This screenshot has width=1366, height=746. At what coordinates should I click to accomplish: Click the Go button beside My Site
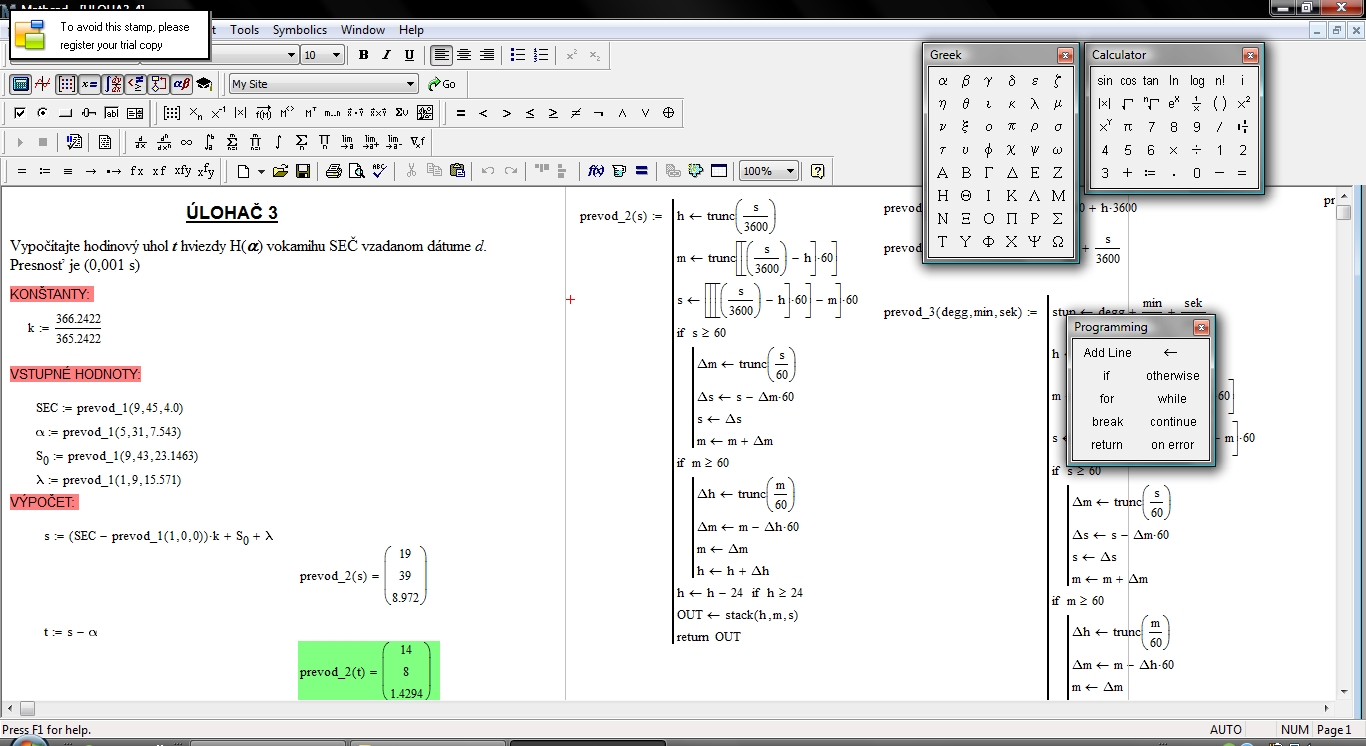click(x=441, y=84)
